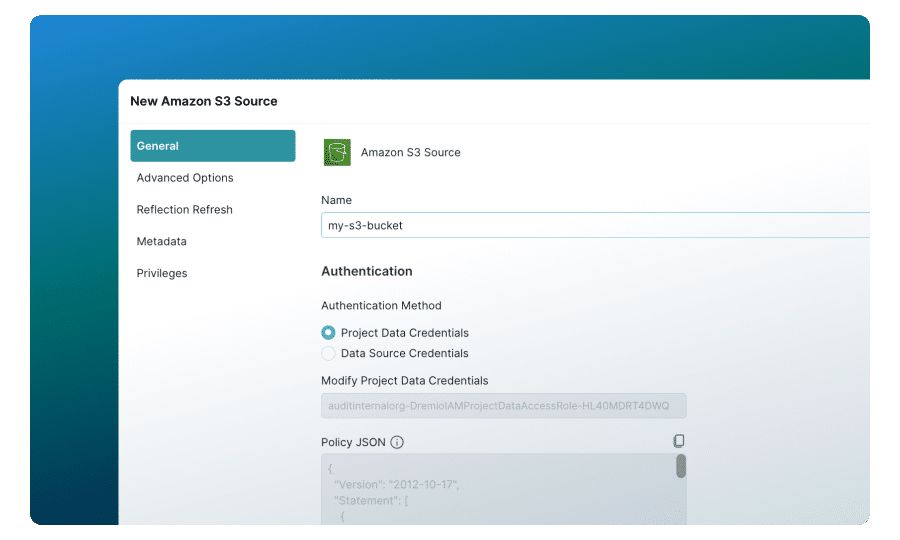Open the General settings tab

[212, 146]
